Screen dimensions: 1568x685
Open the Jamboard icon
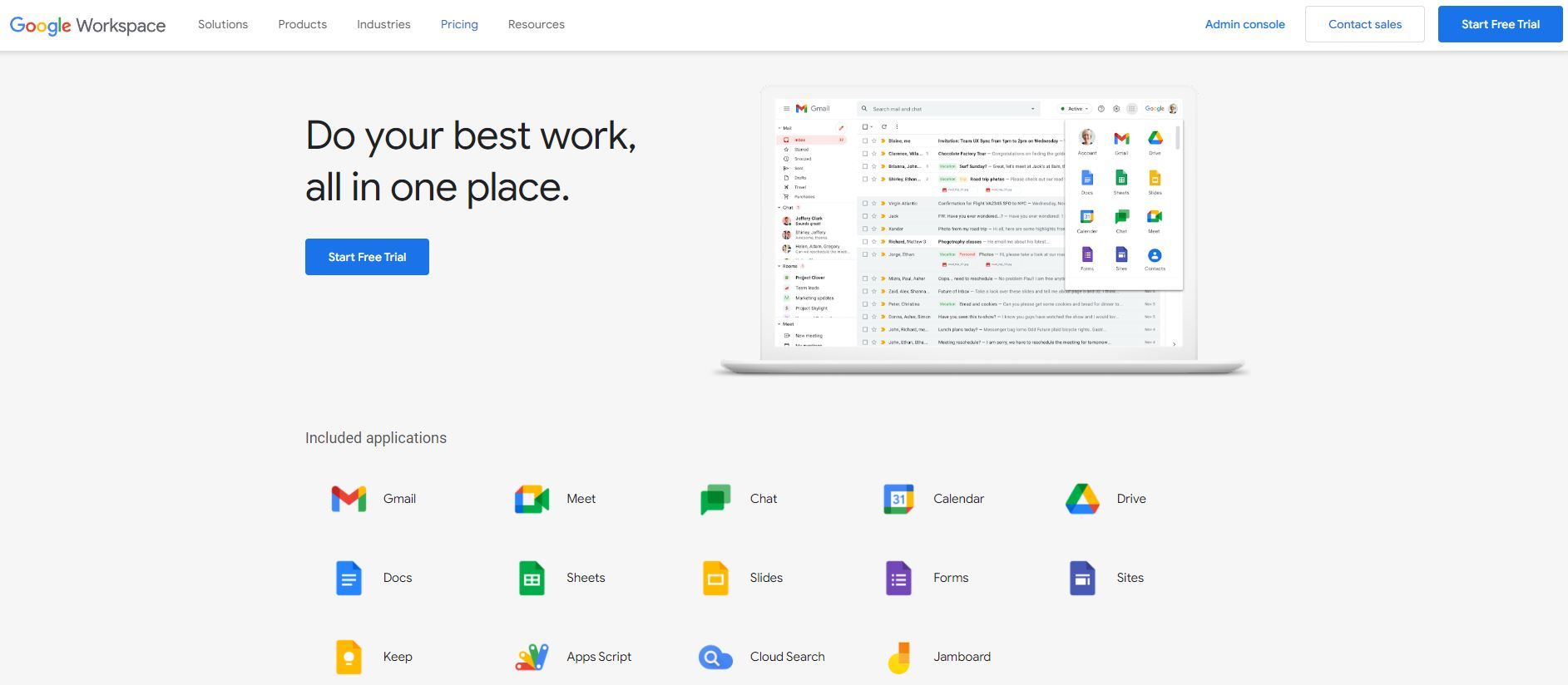(899, 658)
